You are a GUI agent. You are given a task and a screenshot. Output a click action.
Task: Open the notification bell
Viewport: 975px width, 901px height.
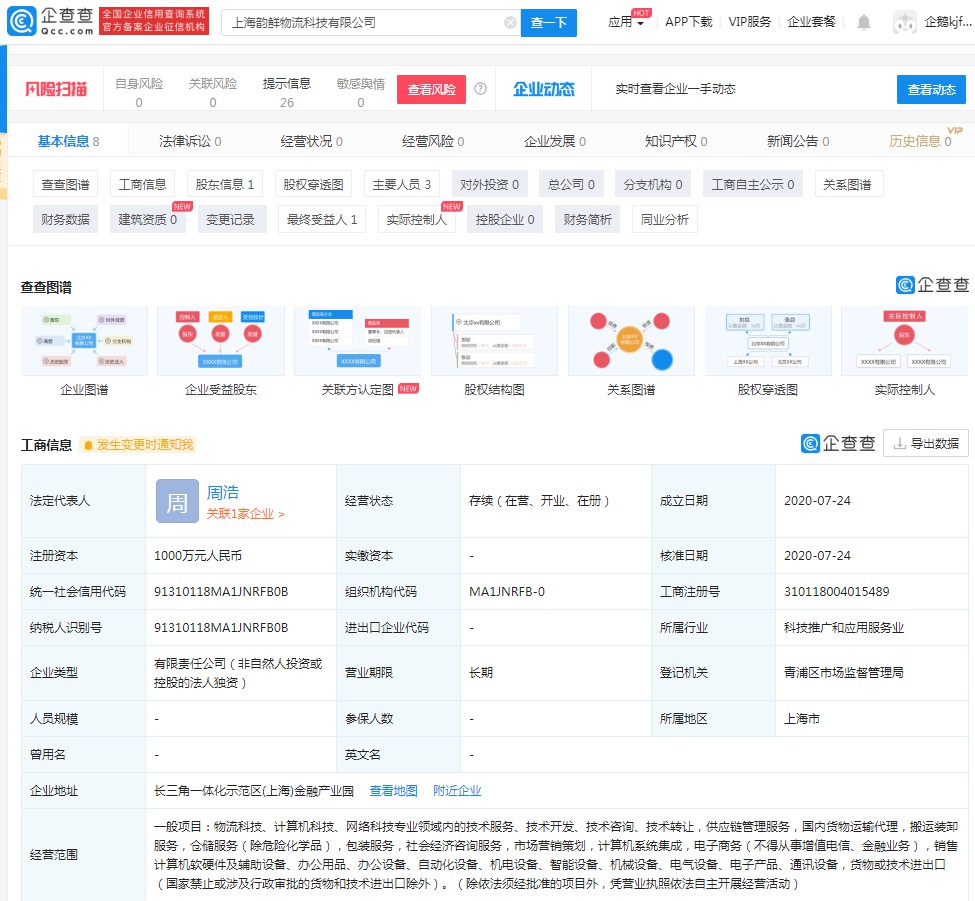point(863,22)
